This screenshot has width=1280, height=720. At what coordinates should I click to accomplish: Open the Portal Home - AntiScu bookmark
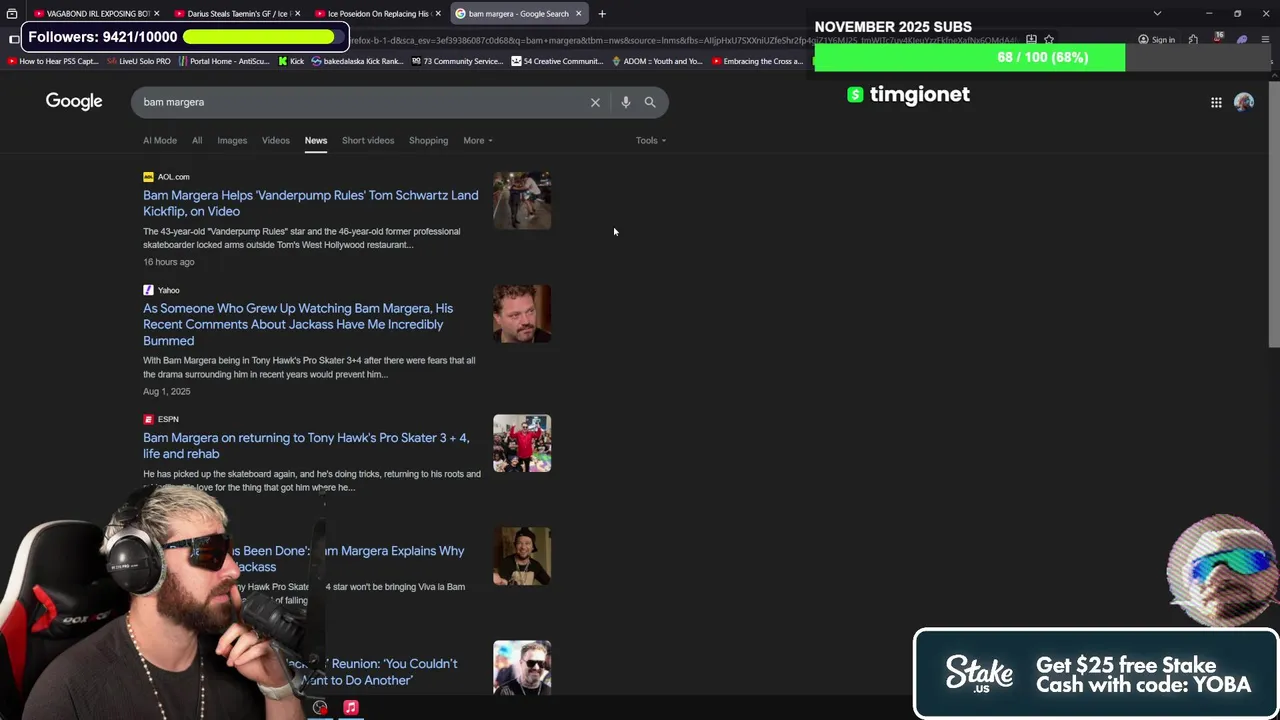coord(224,61)
